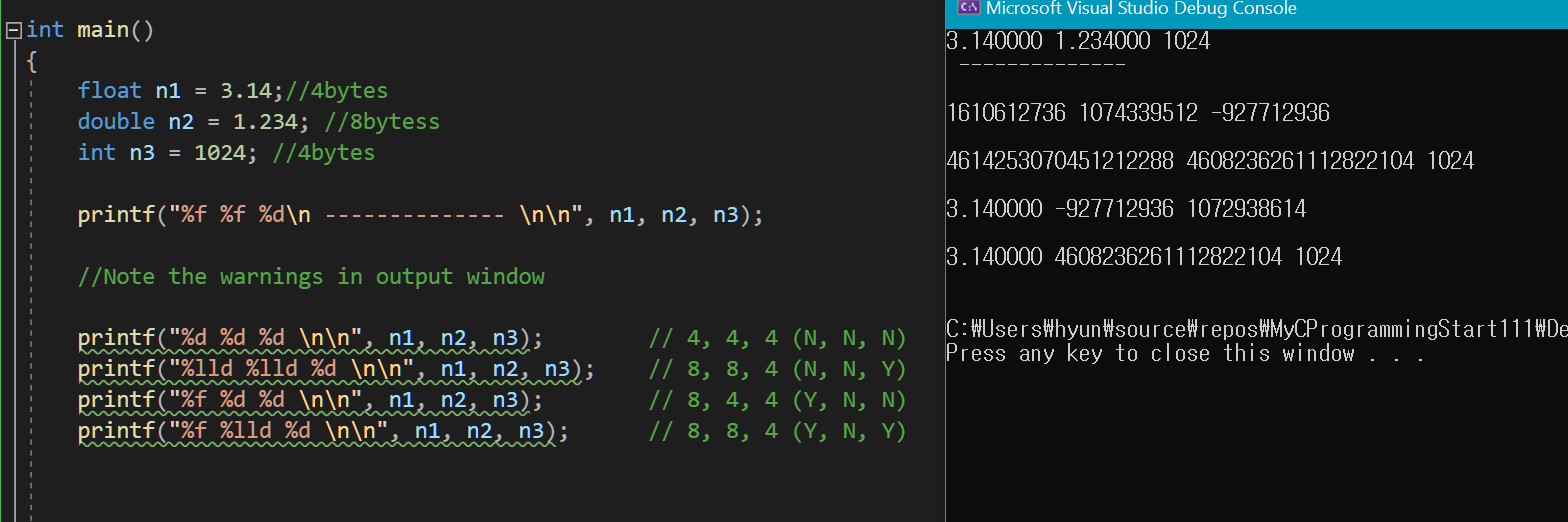Click 'int main()' function declaration
The height and width of the screenshot is (522, 1568).
tap(90, 30)
